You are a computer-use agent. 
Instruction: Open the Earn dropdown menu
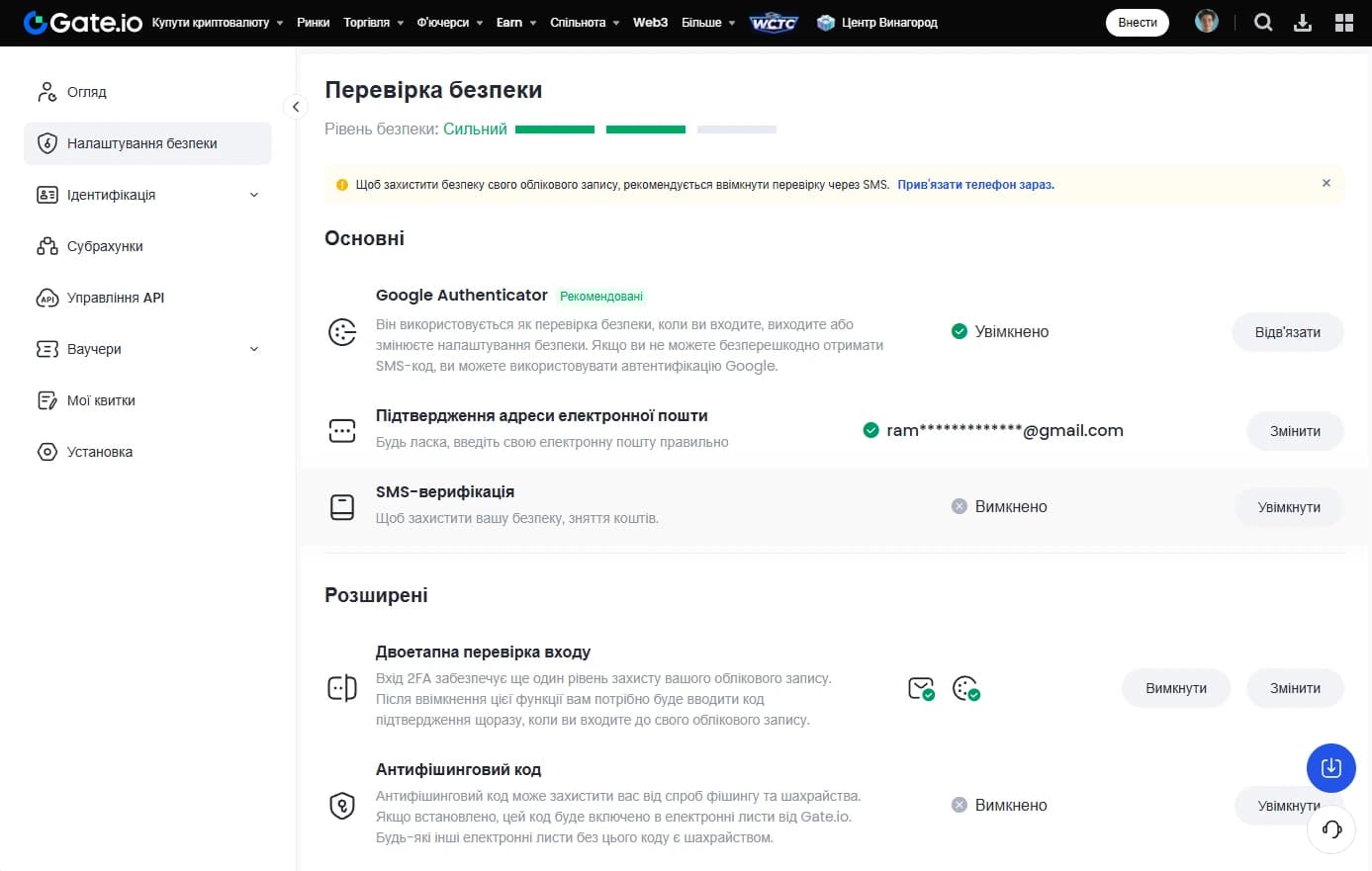click(x=516, y=22)
